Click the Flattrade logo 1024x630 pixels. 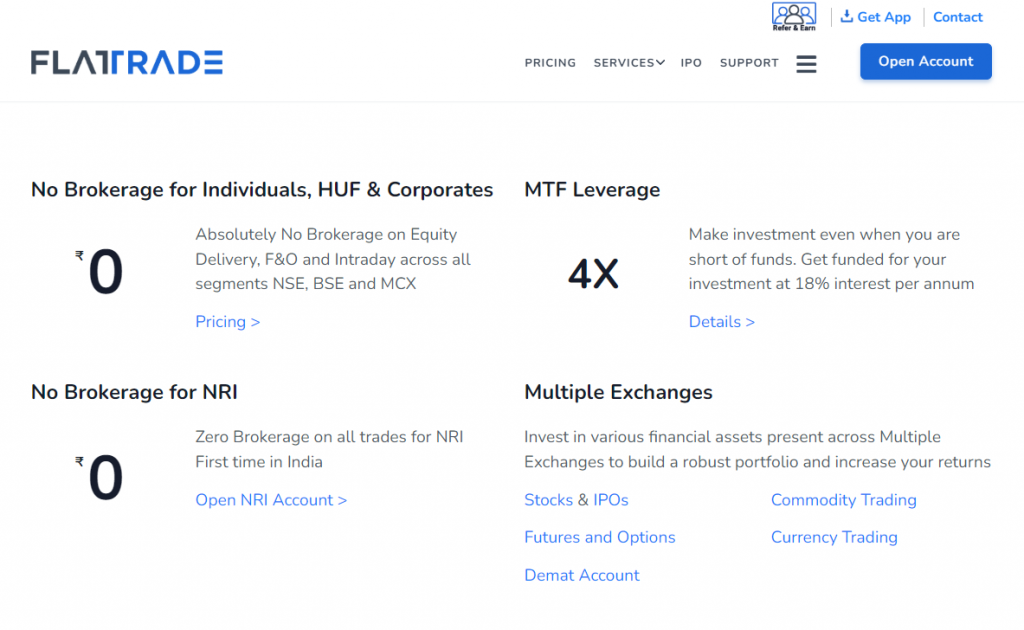pyautogui.click(x=127, y=63)
